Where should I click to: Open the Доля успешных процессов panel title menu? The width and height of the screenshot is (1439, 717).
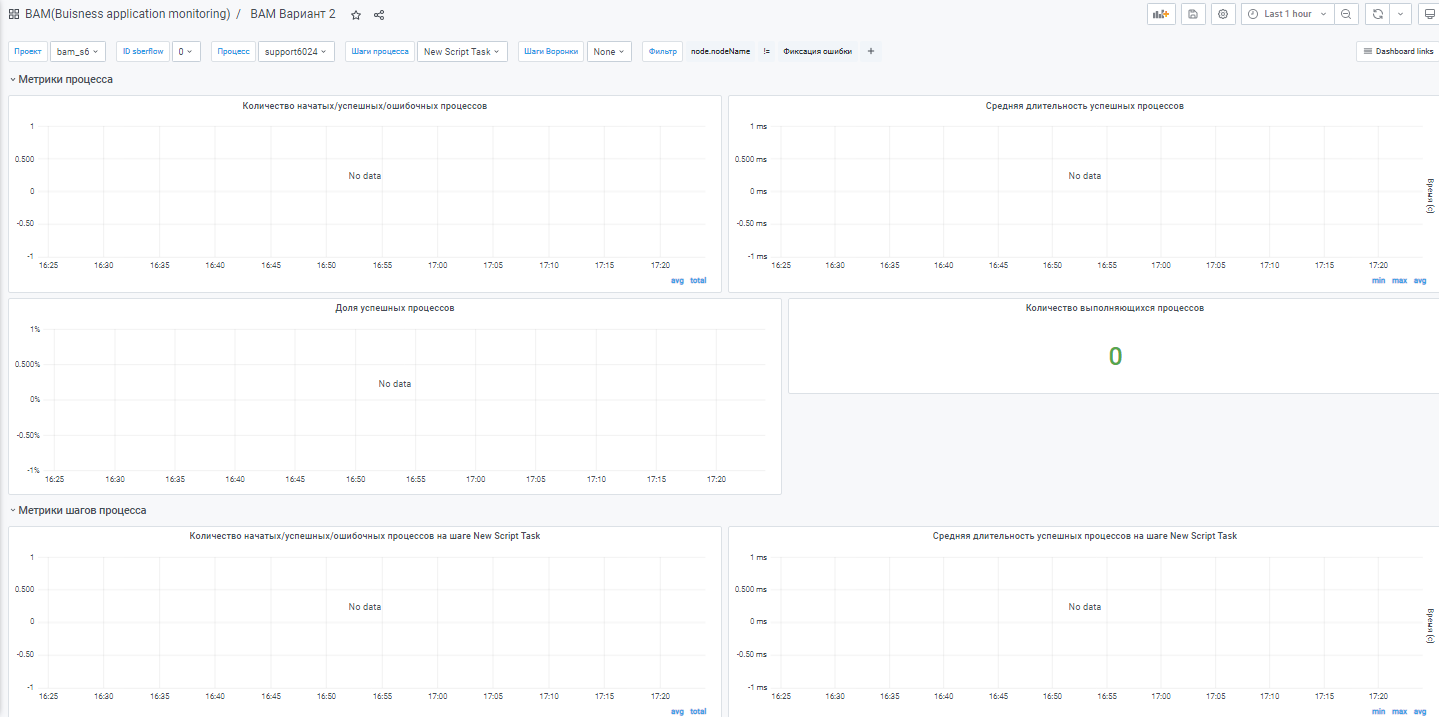coord(394,308)
